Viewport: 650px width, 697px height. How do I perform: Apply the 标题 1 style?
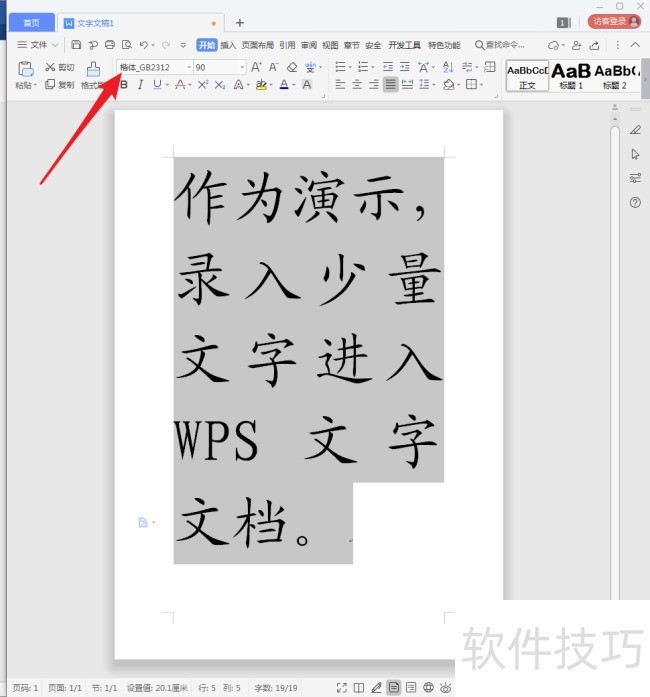click(x=571, y=76)
